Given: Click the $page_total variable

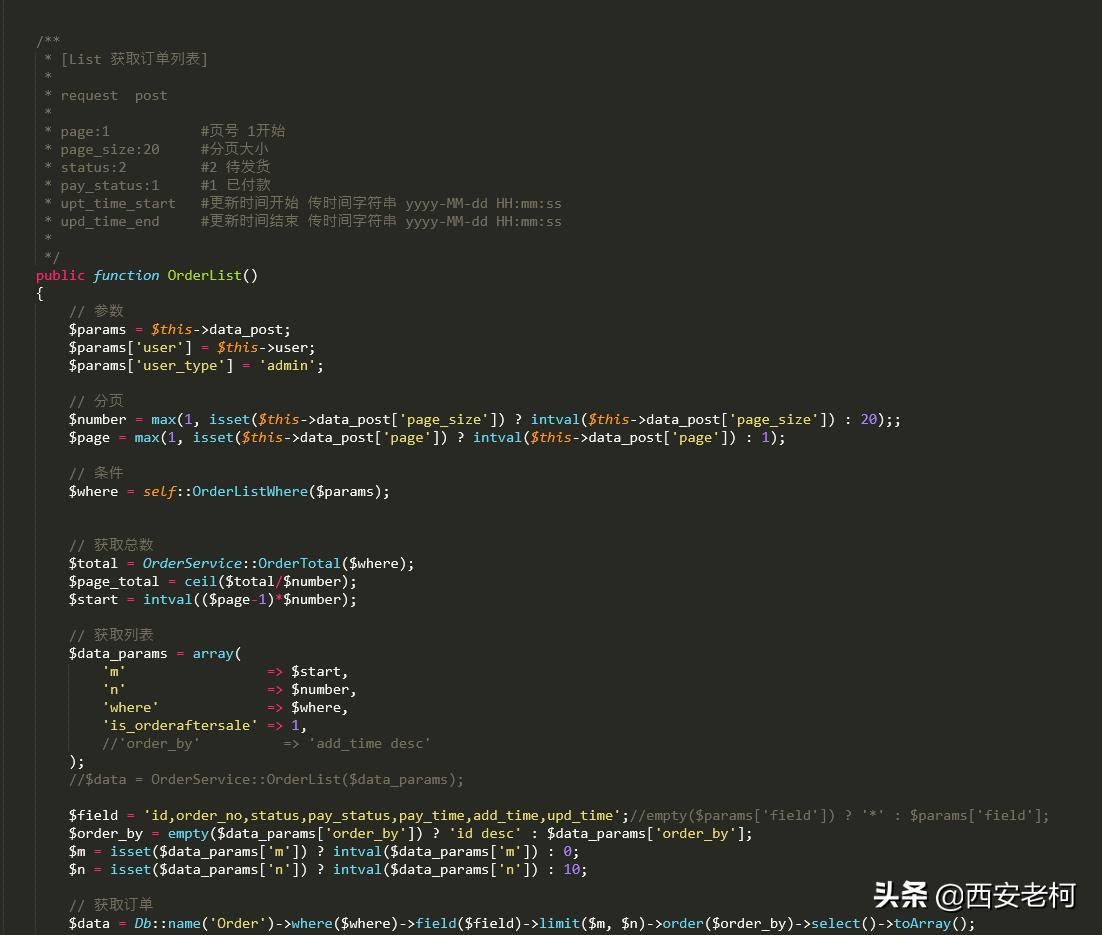Looking at the screenshot, I should tap(113, 581).
